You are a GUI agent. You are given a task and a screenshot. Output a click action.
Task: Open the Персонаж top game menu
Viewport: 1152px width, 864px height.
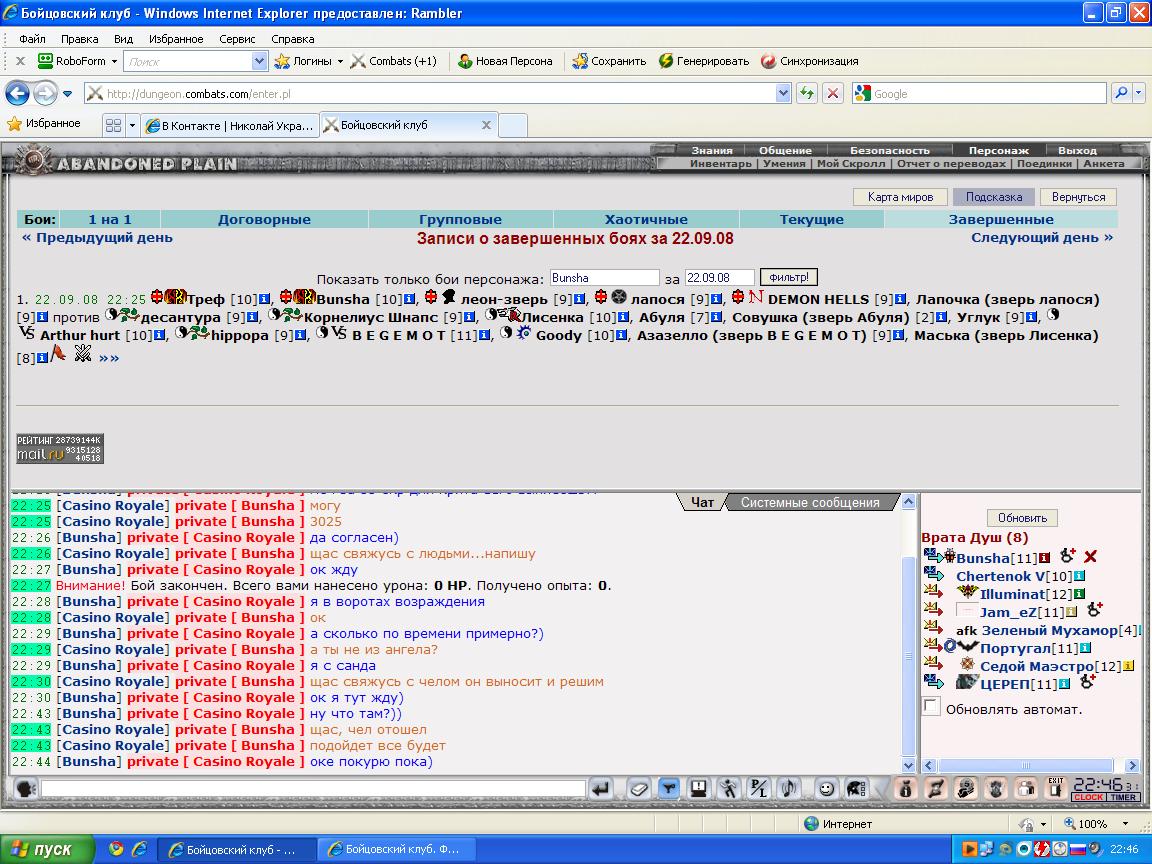998,151
